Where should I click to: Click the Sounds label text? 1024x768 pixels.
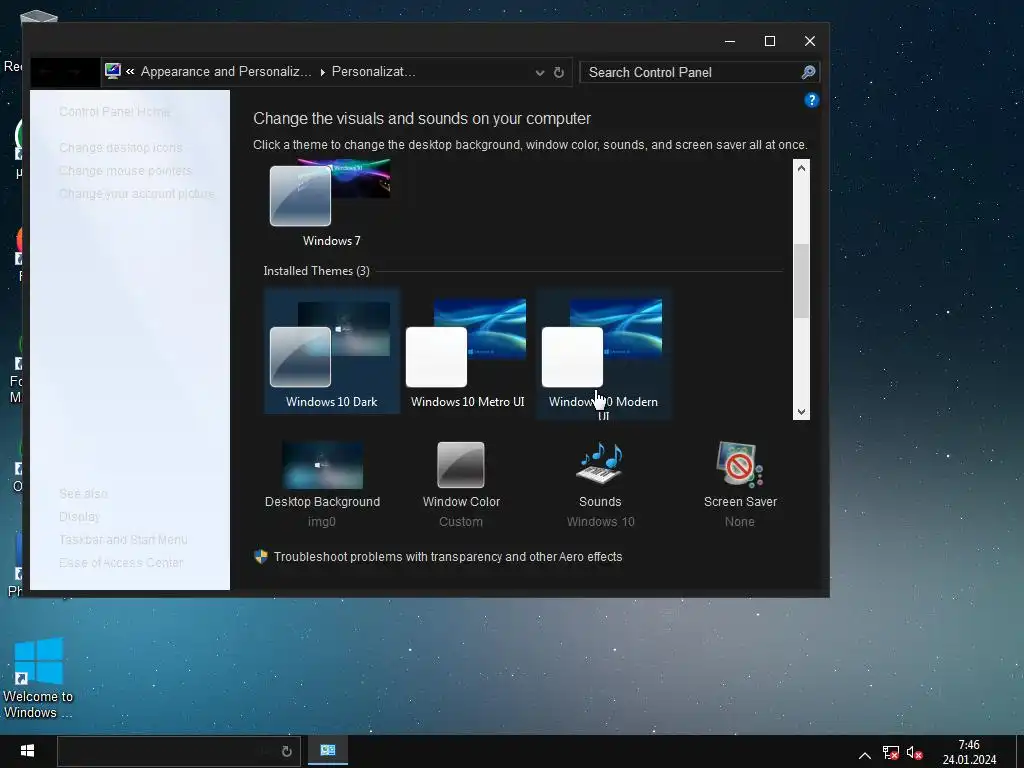600,502
